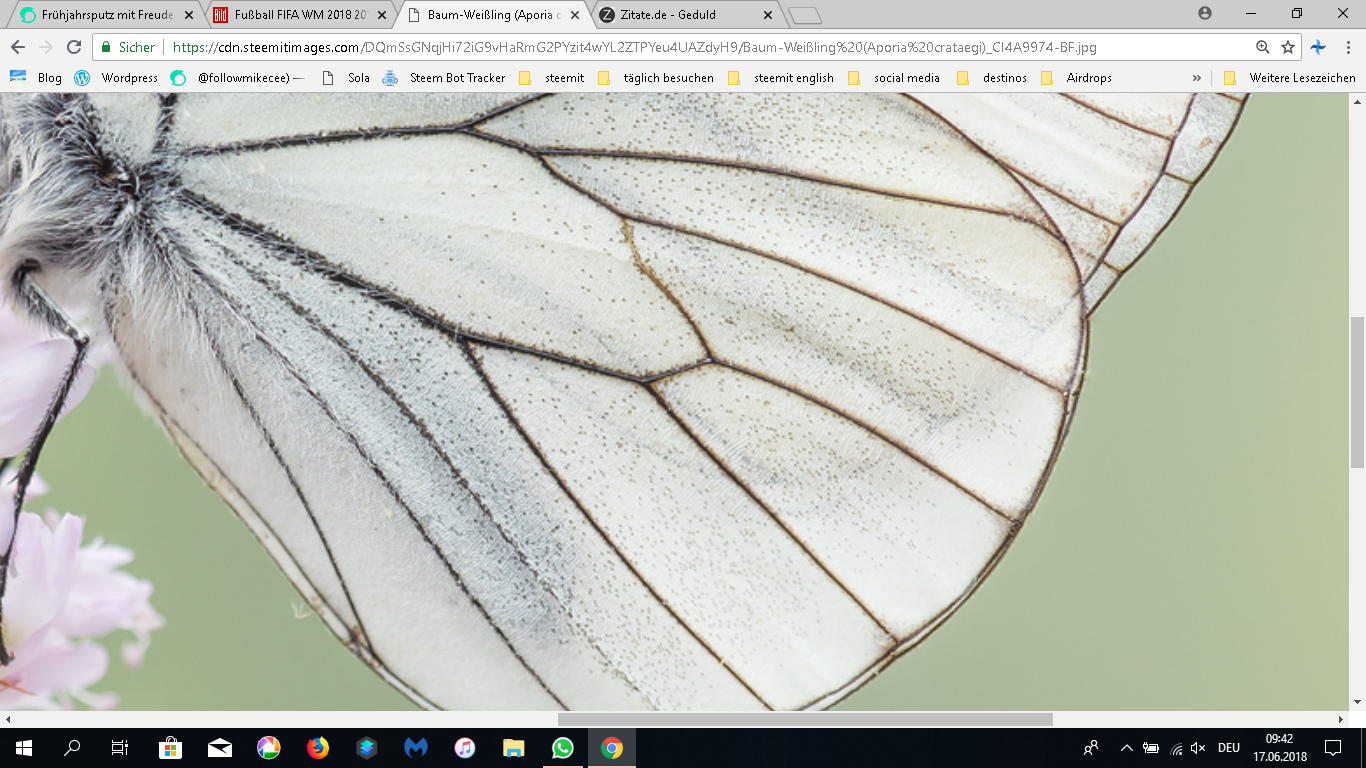This screenshot has width=1366, height=768.
Task: Click the muted volume speaker icon
Action: coord(1199,748)
